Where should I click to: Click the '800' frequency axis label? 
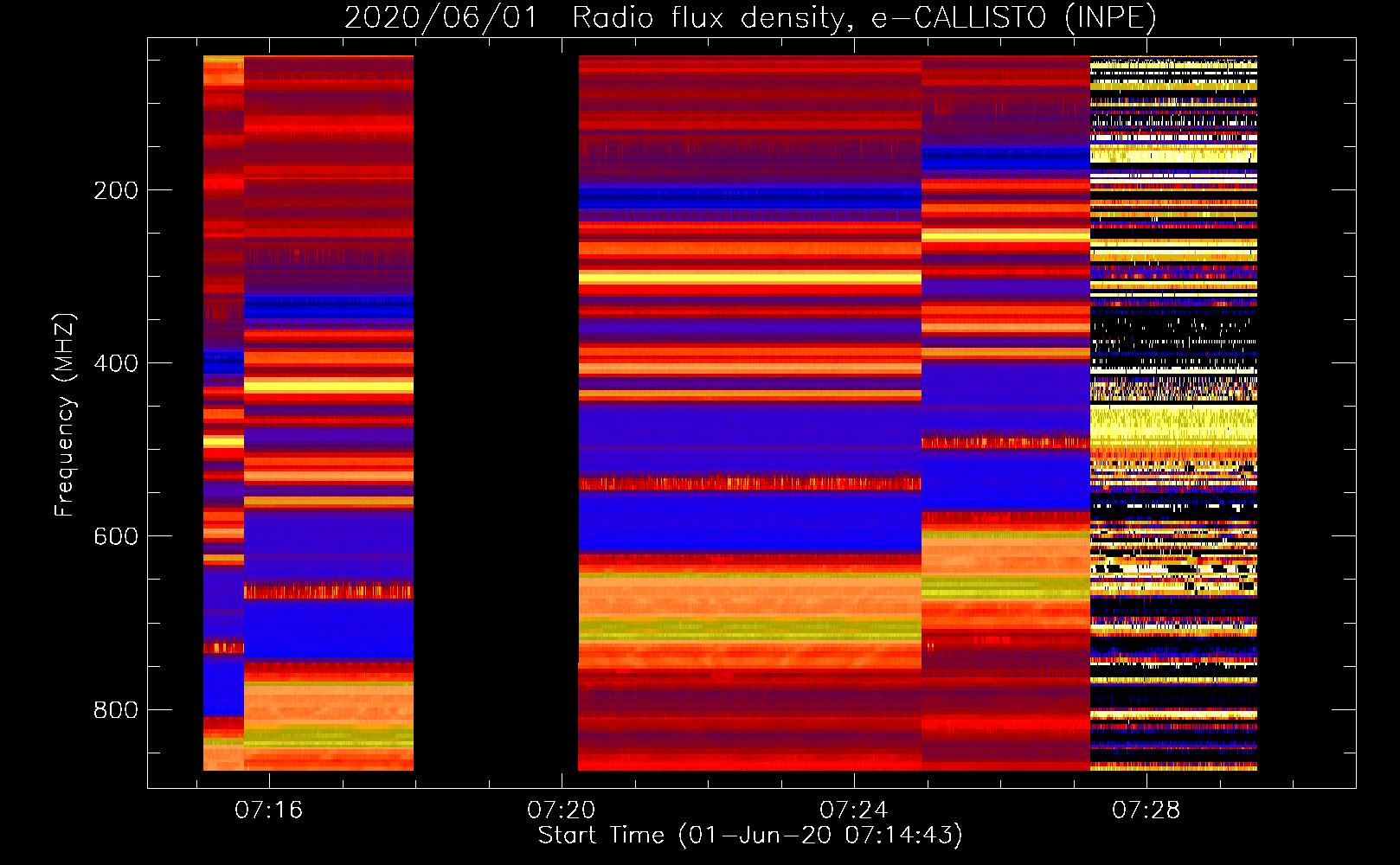coord(116,710)
